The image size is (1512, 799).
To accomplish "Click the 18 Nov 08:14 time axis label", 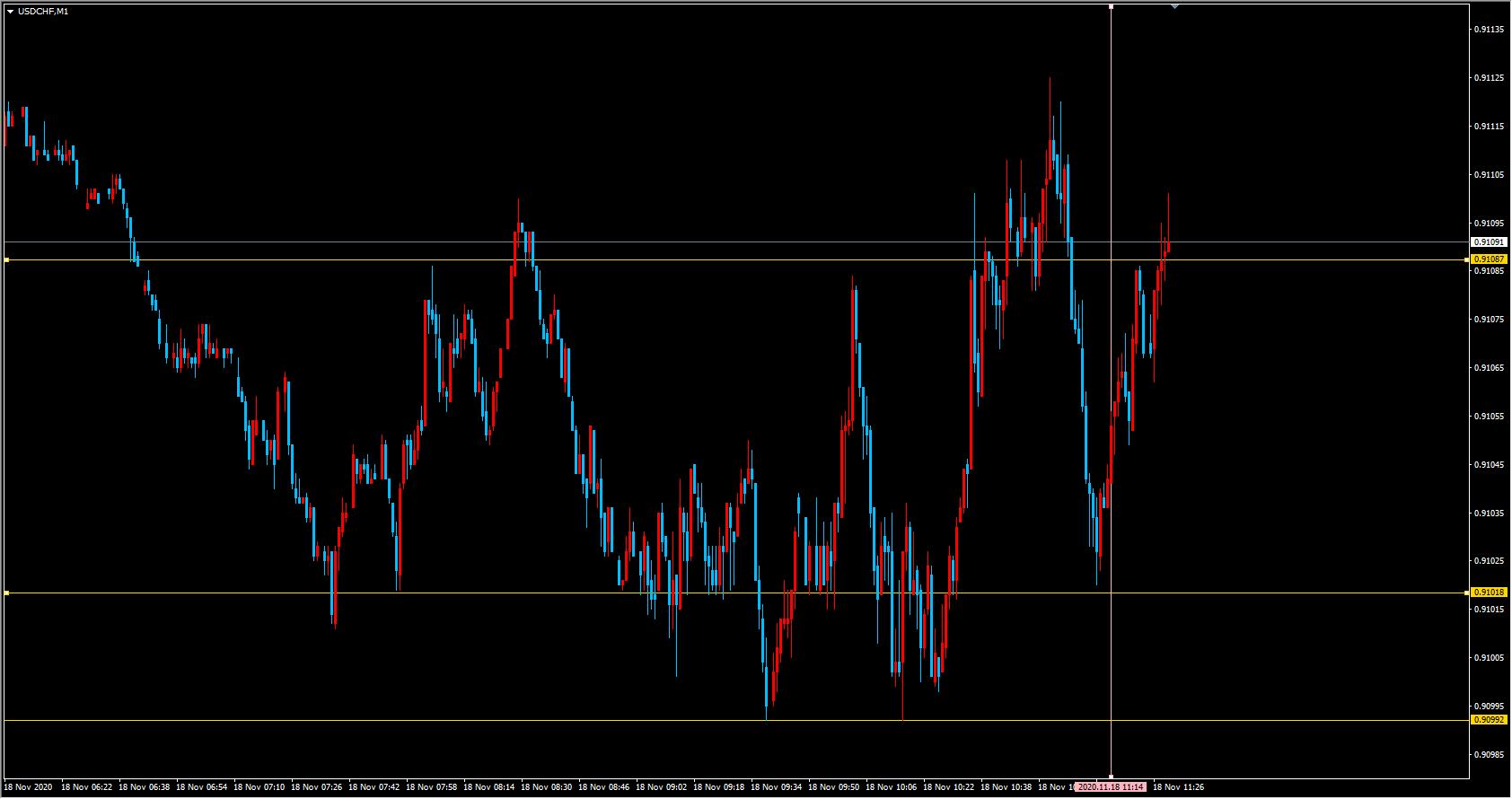I will pyautogui.click(x=488, y=787).
